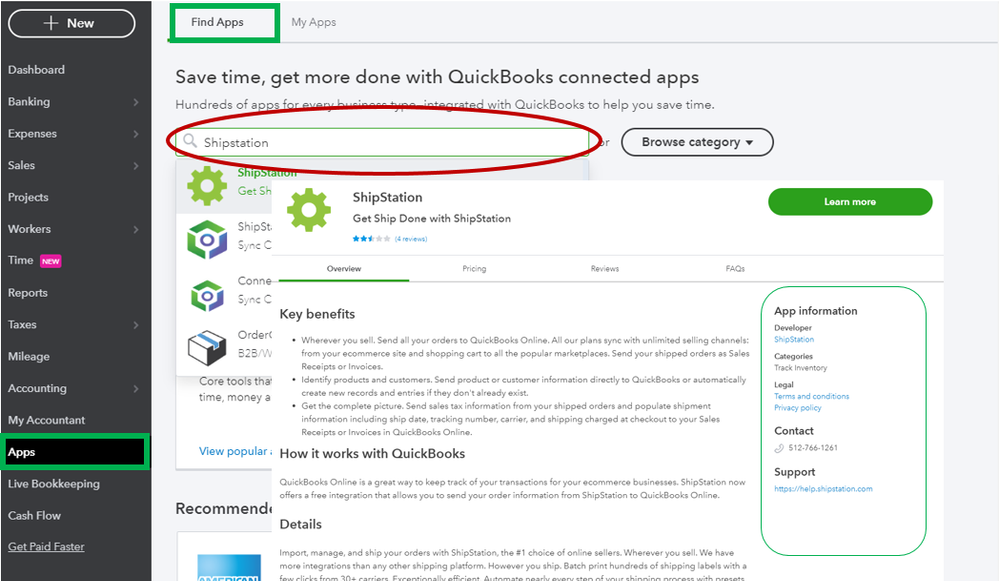Viewport: 999px width, 581px height.
Task: Click the Details heading
Action: [x=301, y=524]
